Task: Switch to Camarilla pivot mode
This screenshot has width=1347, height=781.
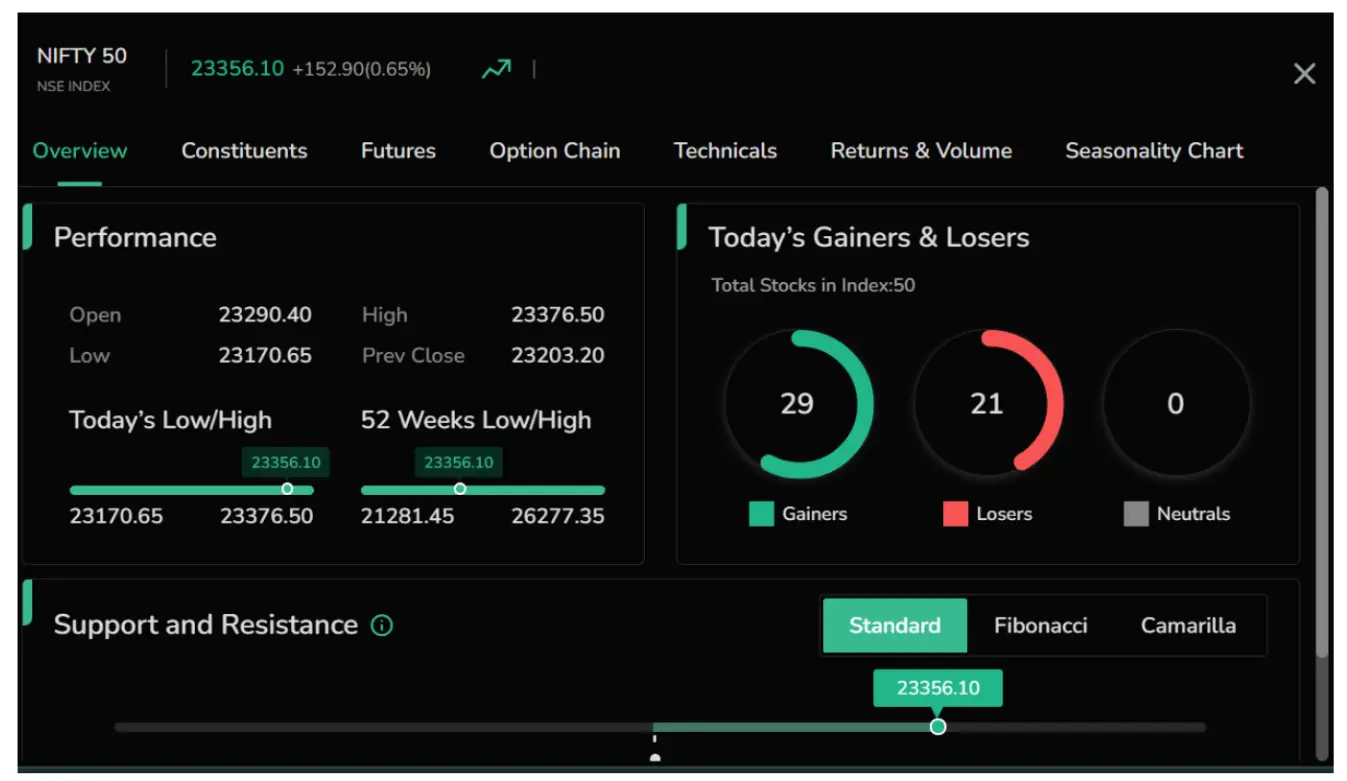Action: 1188,626
